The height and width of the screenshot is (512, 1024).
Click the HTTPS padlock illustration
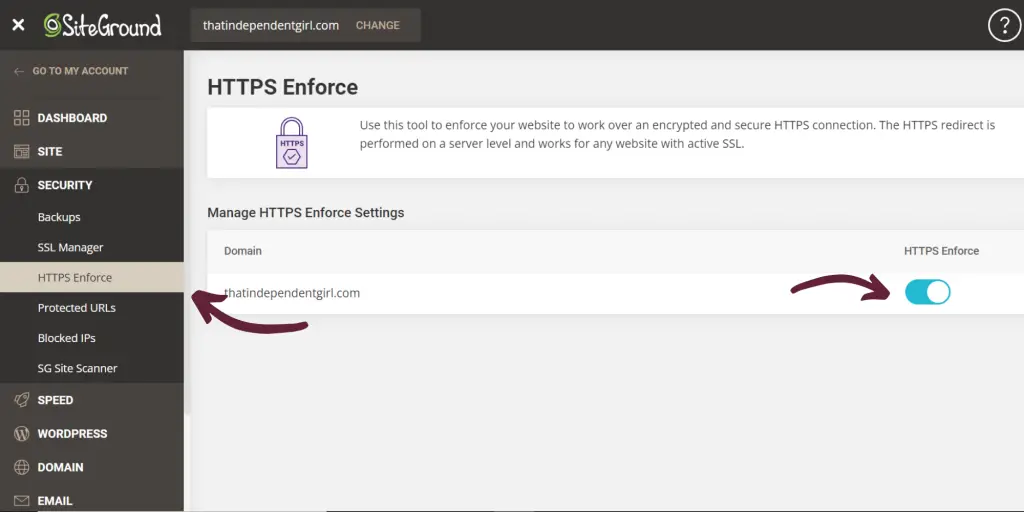pyautogui.click(x=291, y=143)
